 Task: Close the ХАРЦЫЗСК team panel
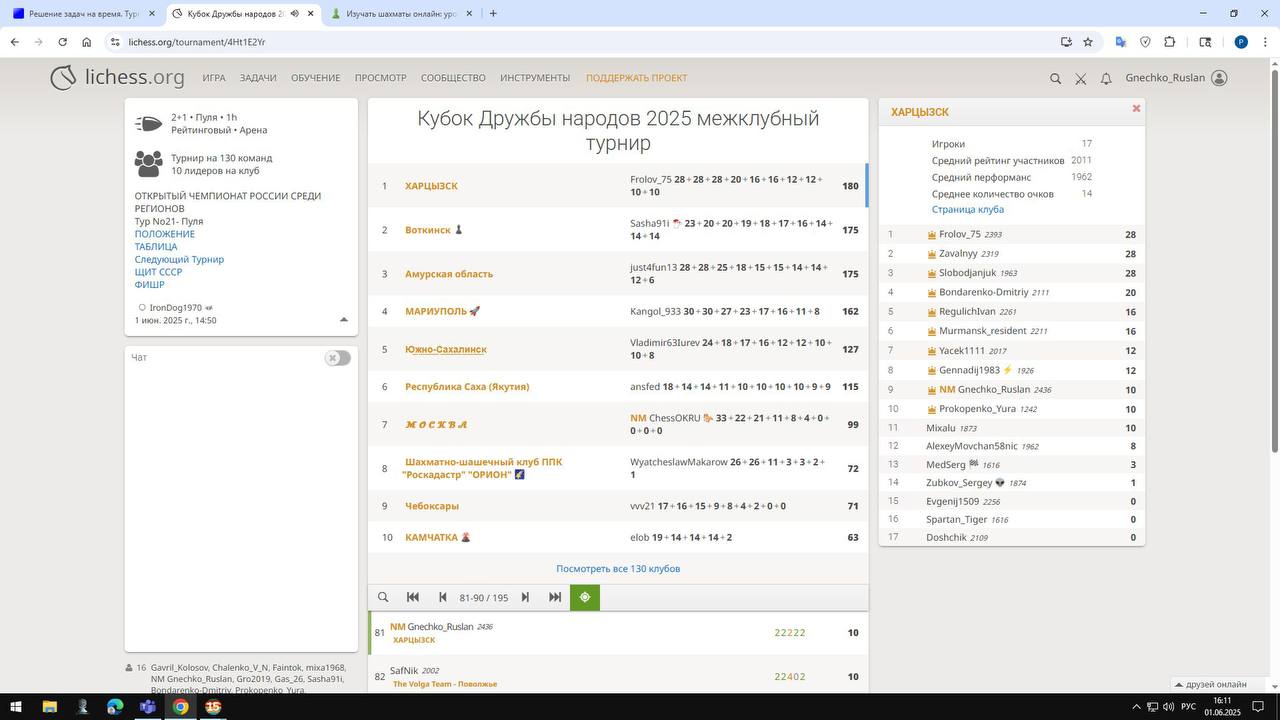pyautogui.click(x=1136, y=108)
